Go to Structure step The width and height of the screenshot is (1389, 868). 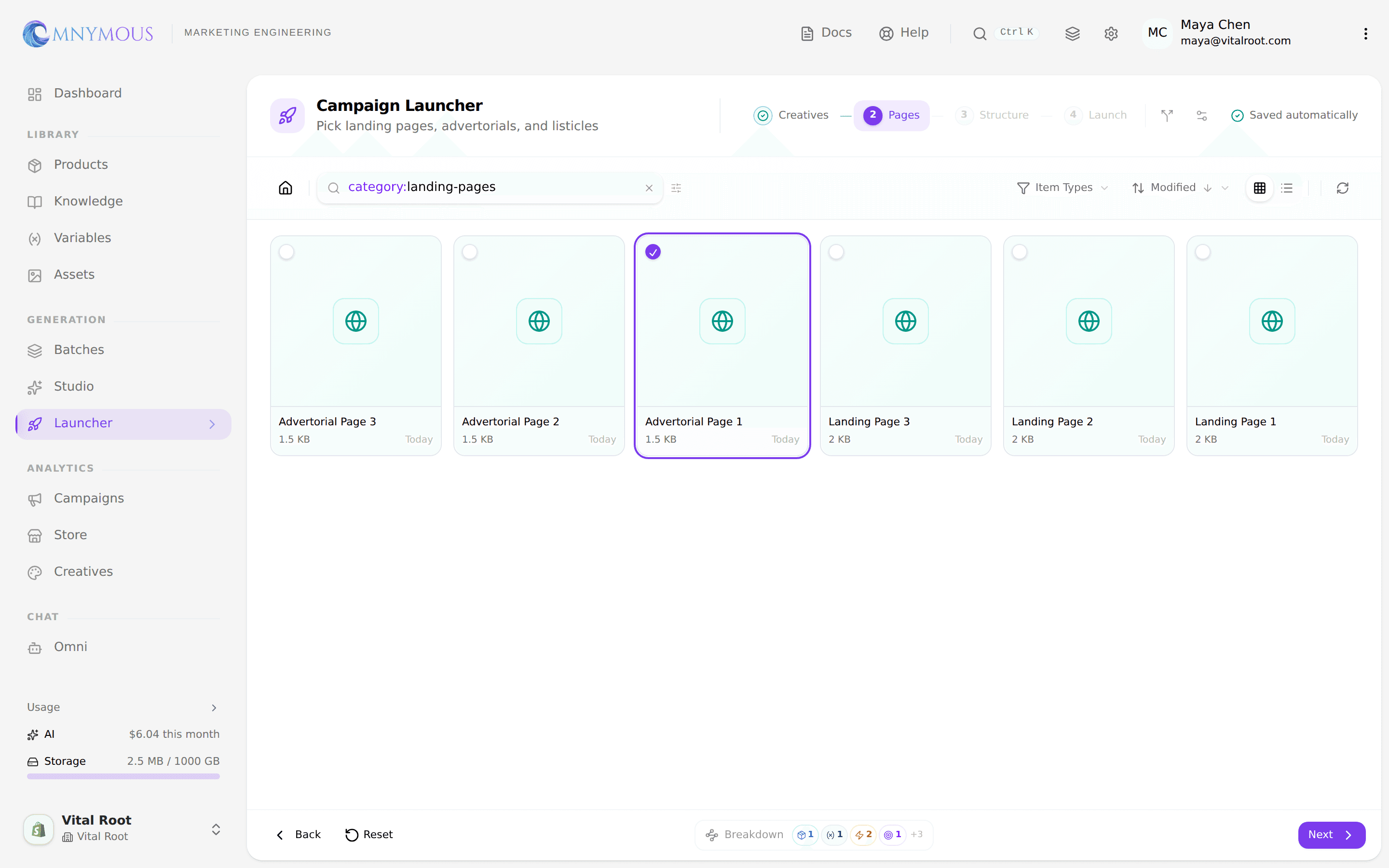pyautogui.click(x=992, y=115)
